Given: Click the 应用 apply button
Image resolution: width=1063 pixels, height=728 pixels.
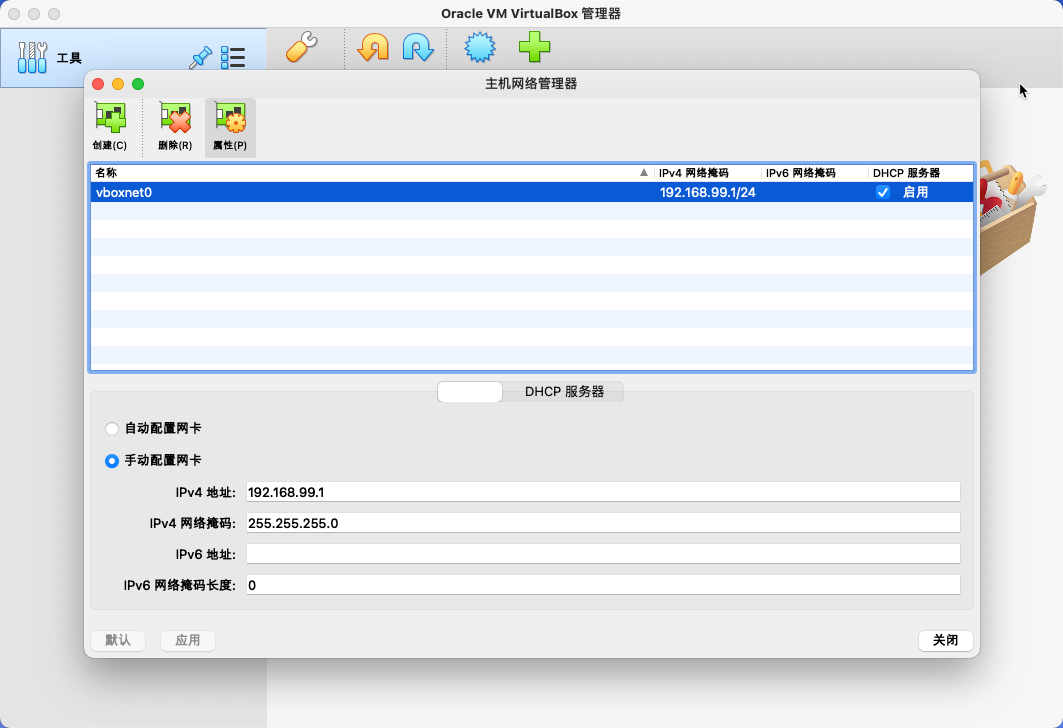Looking at the screenshot, I should point(188,641).
